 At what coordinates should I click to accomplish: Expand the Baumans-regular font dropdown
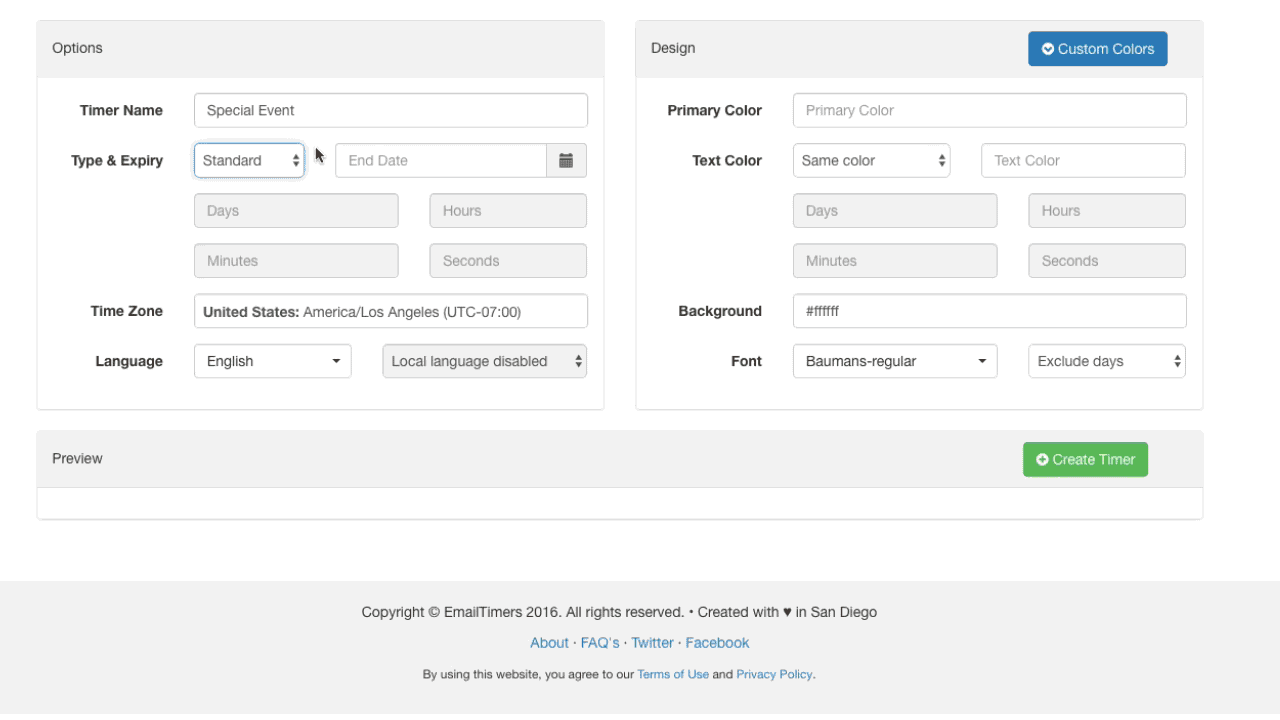(894, 361)
